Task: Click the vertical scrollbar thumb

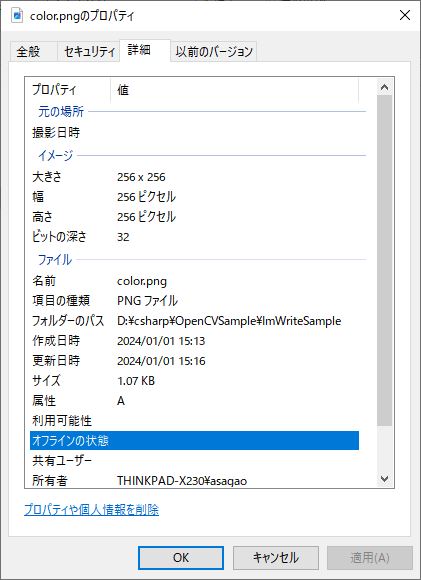Action: tap(384, 260)
